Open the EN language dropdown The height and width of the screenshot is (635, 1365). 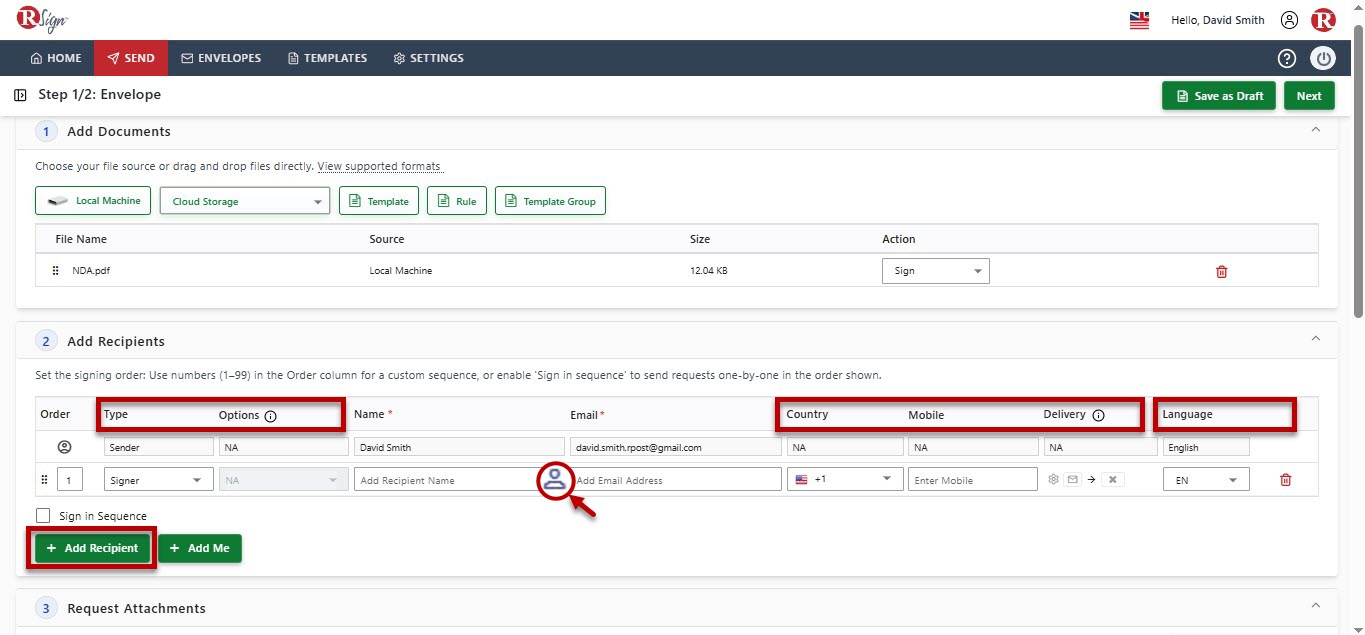(x=1206, y=480)
